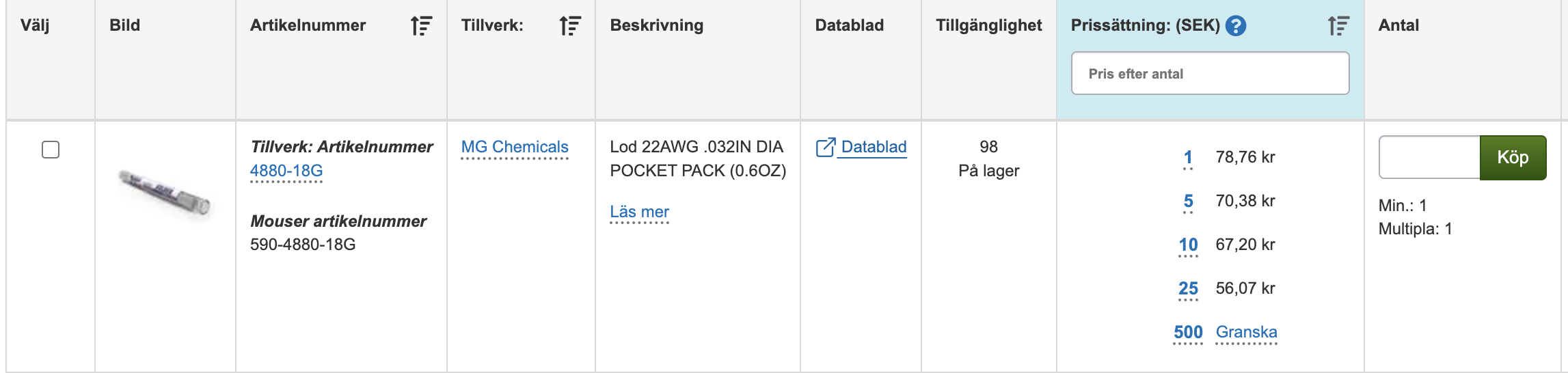Open part number 4880-18G link
1568x373 pixels.
[286, 171]
